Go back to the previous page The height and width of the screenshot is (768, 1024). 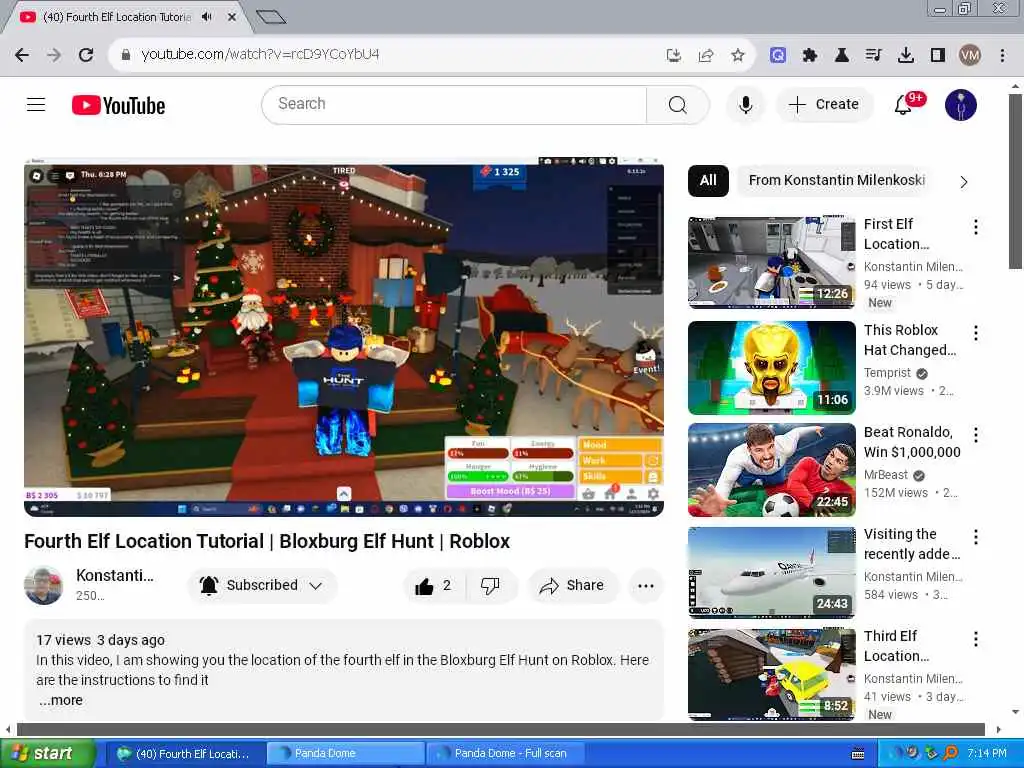pos(22,55)
